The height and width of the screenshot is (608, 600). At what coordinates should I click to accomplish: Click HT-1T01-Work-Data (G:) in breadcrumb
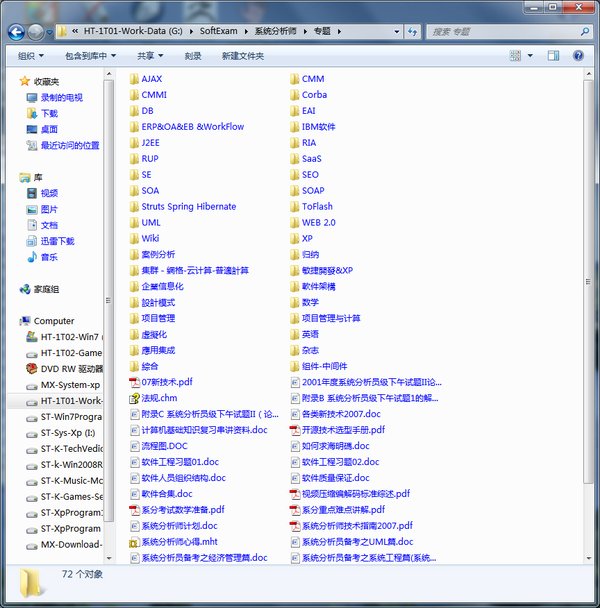[x=133, y=31]
